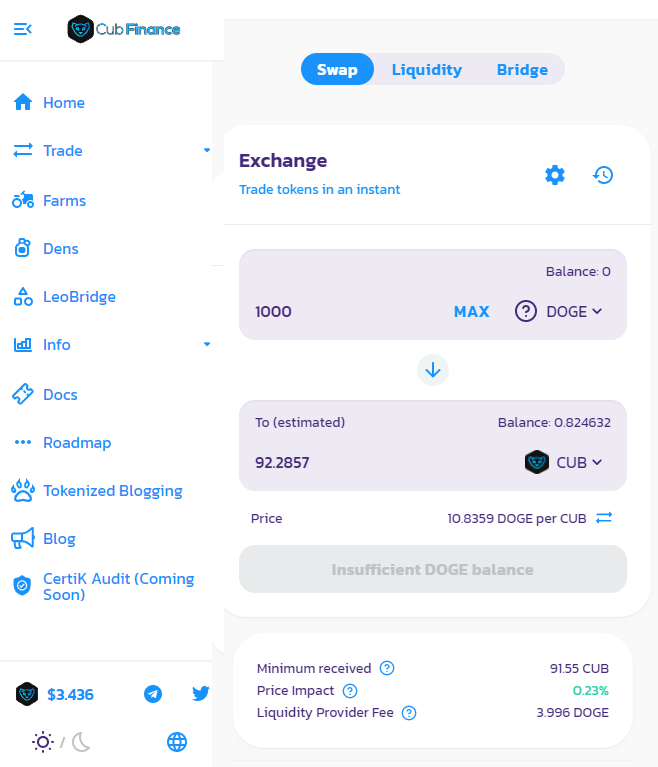Image resolution: width=658 pixels, height=767 pixels.
Task: Collapse the sidebar menu icon
Action: pos(23,29)
